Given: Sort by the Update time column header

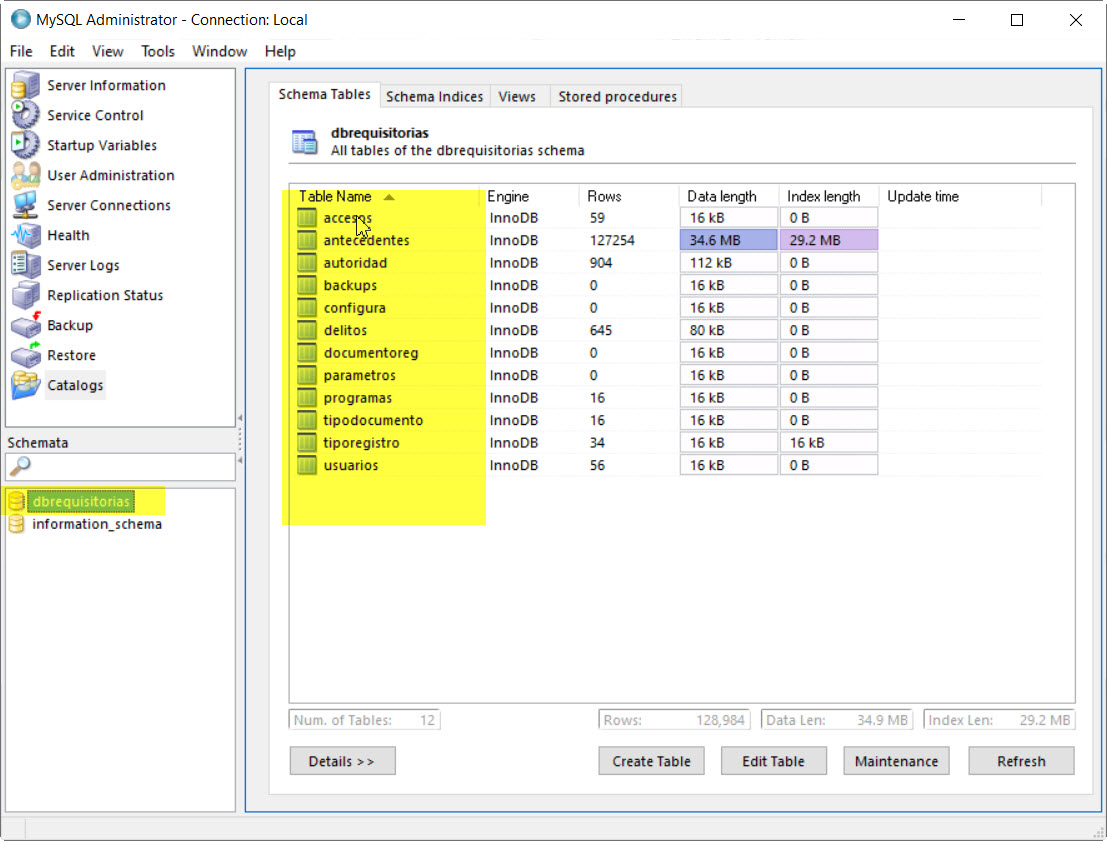Looking at the screenshot, I should pyautogui.click(x=960, y=196).
